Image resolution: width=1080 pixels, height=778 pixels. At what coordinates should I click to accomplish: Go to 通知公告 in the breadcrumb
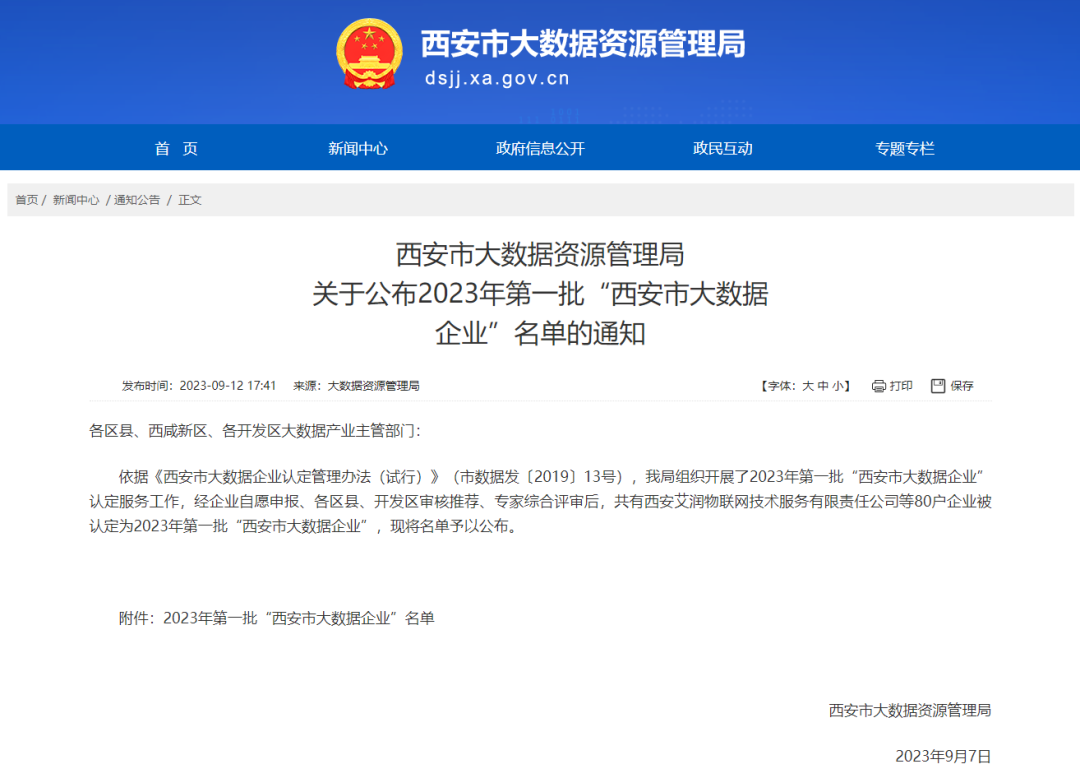click(x=137, y=200)
